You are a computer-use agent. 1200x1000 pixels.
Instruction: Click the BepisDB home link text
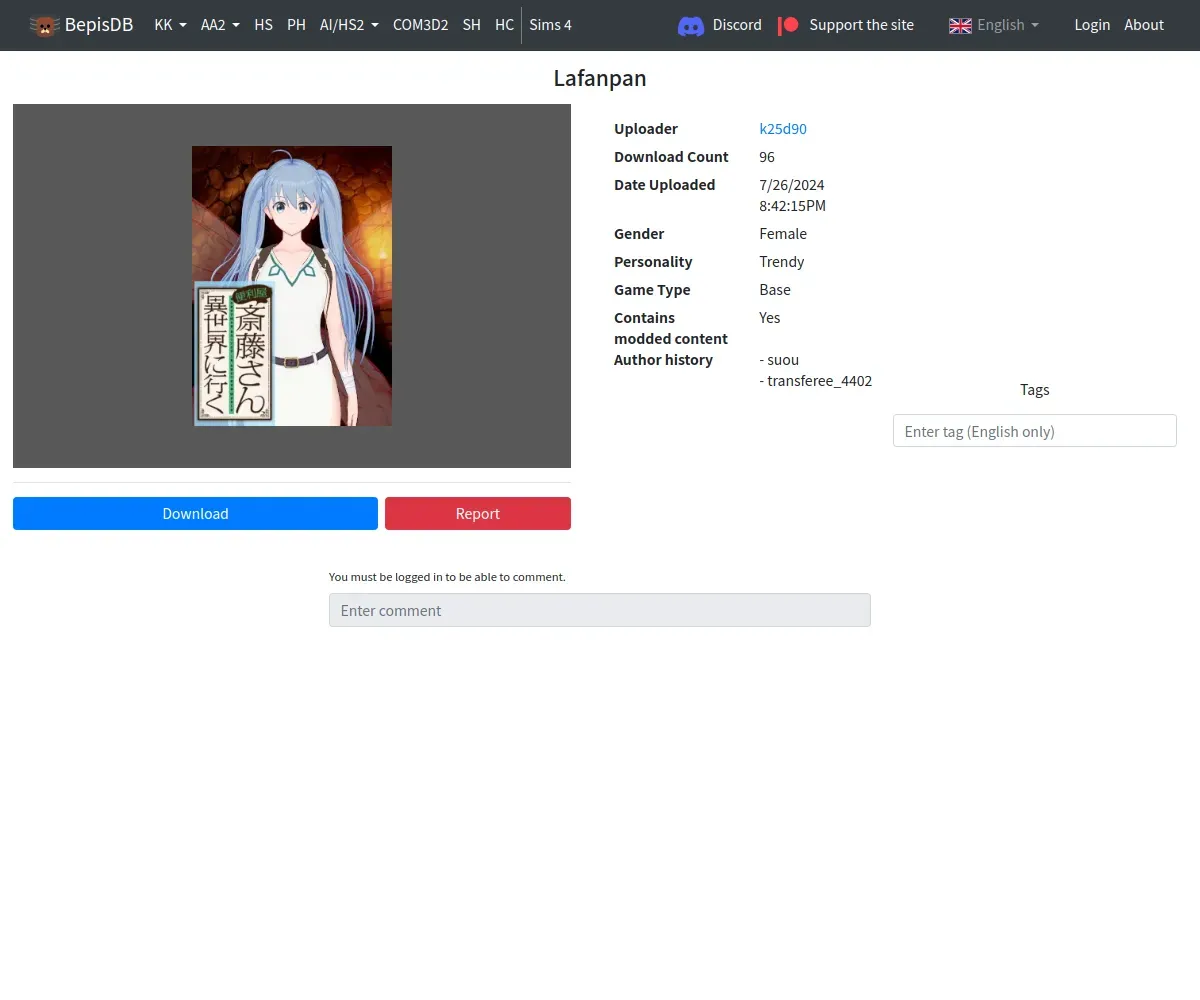pyautogui.click(x=99, y=25)
